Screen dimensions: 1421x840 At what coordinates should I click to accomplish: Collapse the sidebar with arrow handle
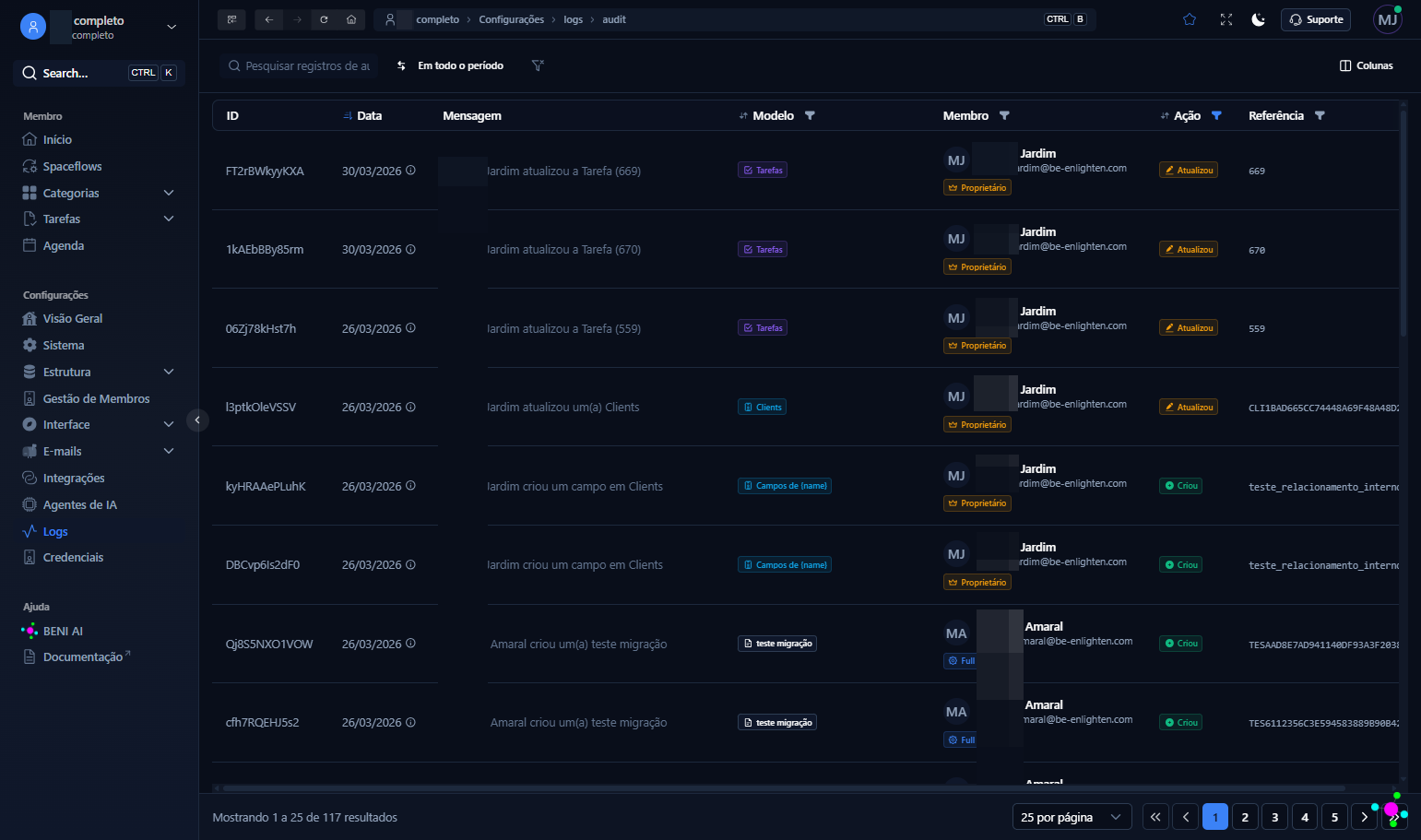tap(197, 420)
